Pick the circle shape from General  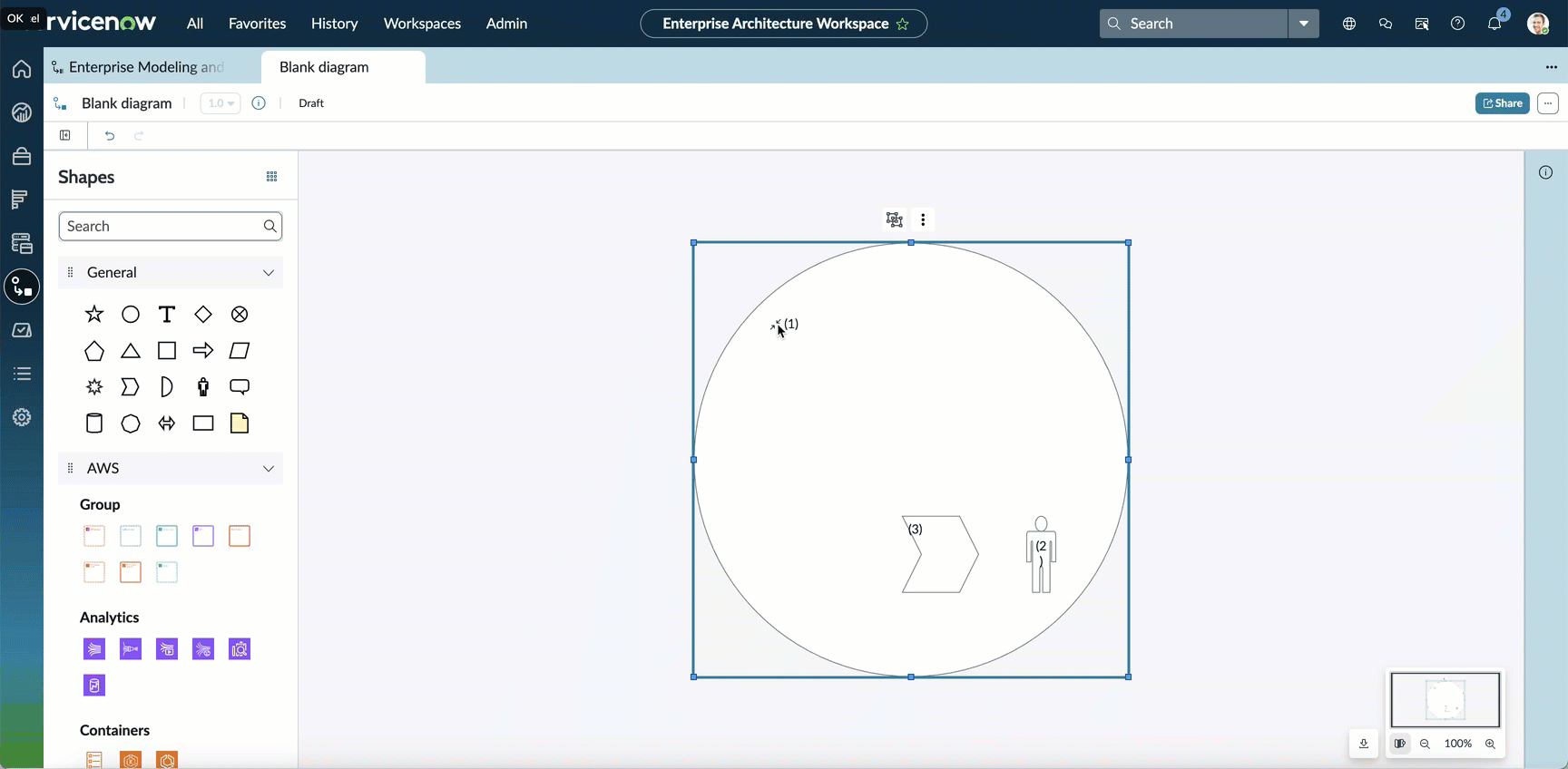[x=131, y=315]
